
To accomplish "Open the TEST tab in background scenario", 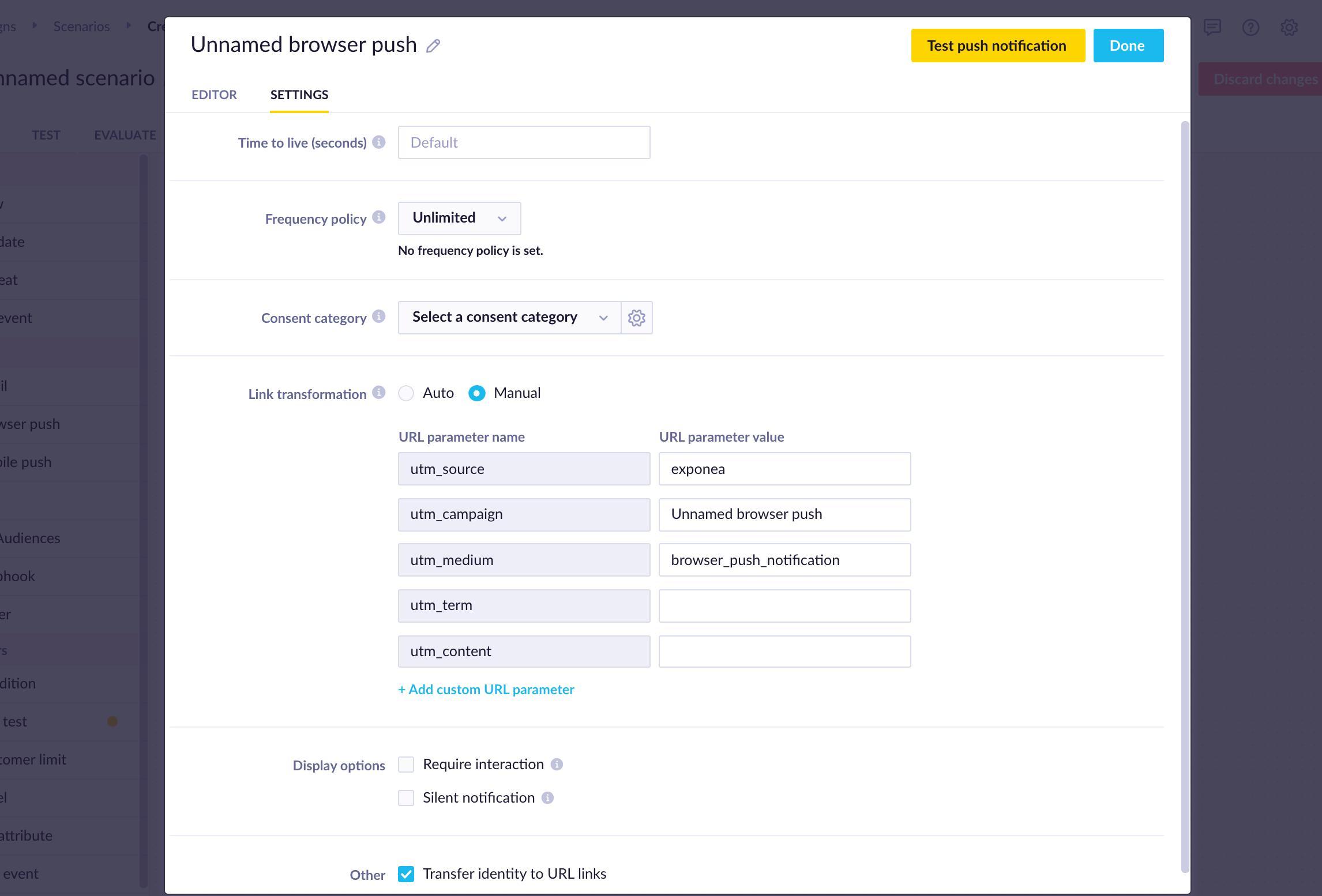I will pyautogui.click(x=46, y=135).
